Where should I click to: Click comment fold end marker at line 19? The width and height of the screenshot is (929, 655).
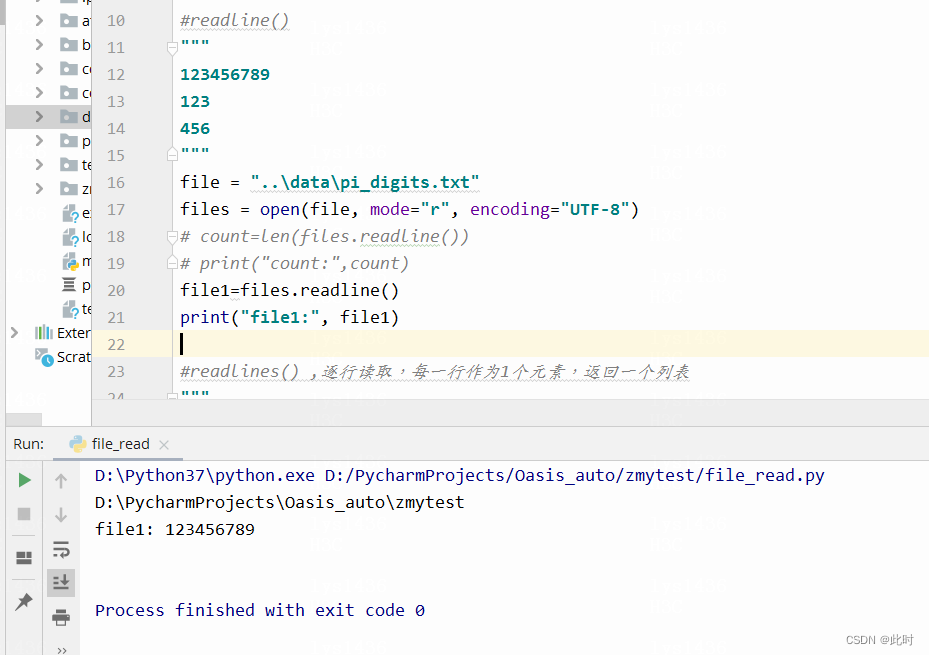click(172, 262)
